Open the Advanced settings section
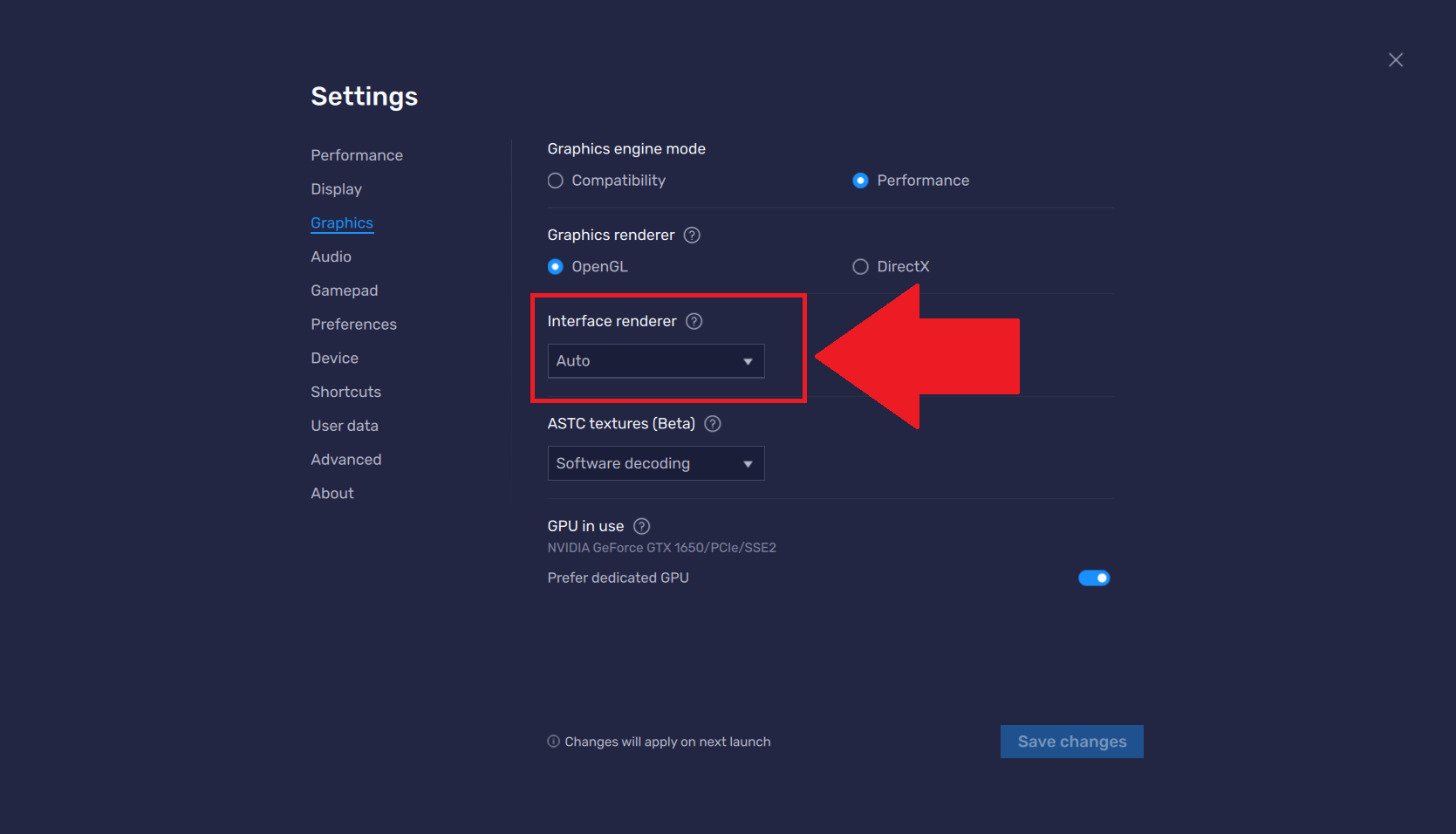The height and width of the screenshot is (834, 1456). coord(346,460)
